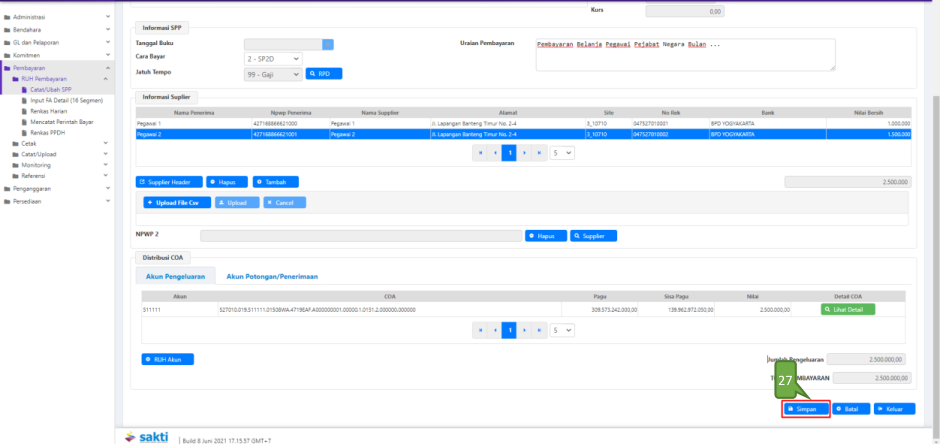The height and width of the screenshot is (444, 940).
Task: Click Upload File Csv button
Action: coord(177,202)
